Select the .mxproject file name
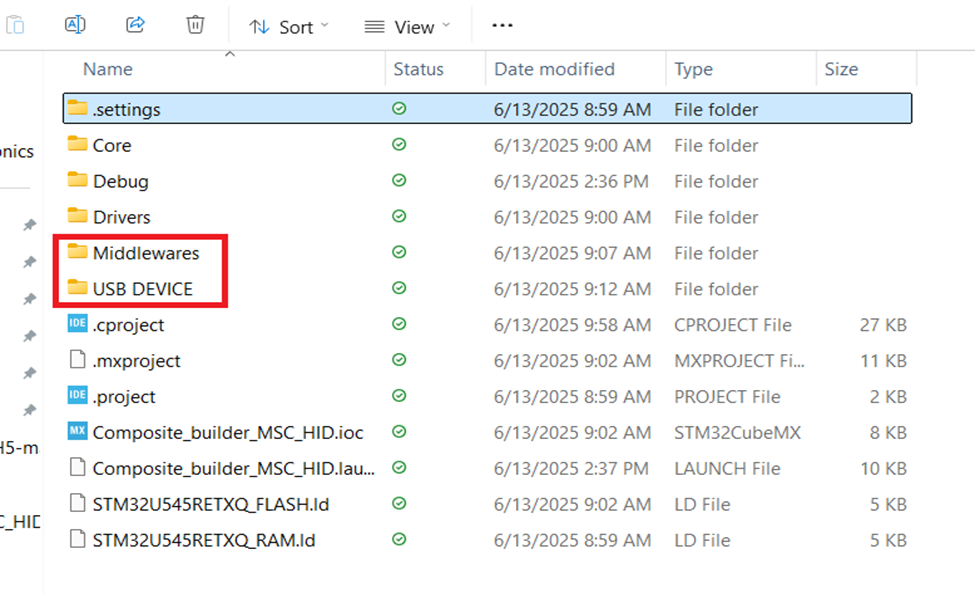This screenshot has width=975, height=594. 136,361
